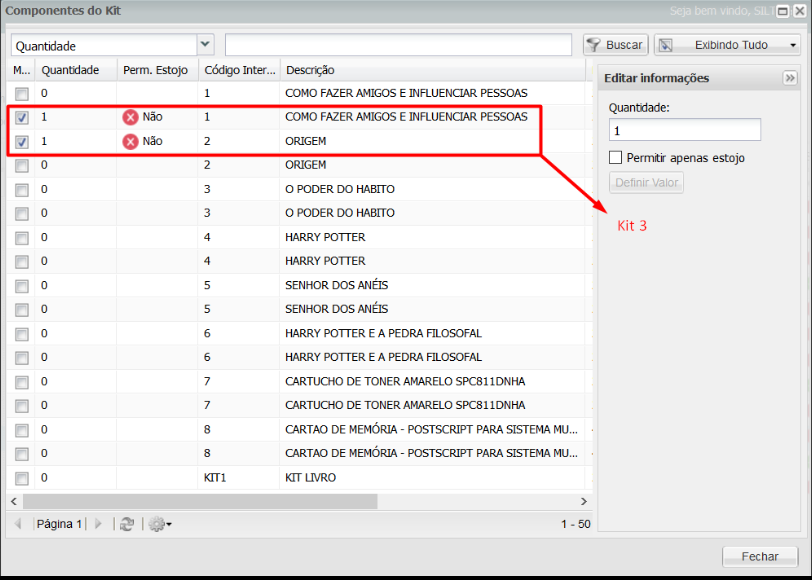This screenshot has width=812, height=580.
Task: Focus the search text field beside Quantidade combo
Action: [x=398, y=45]
